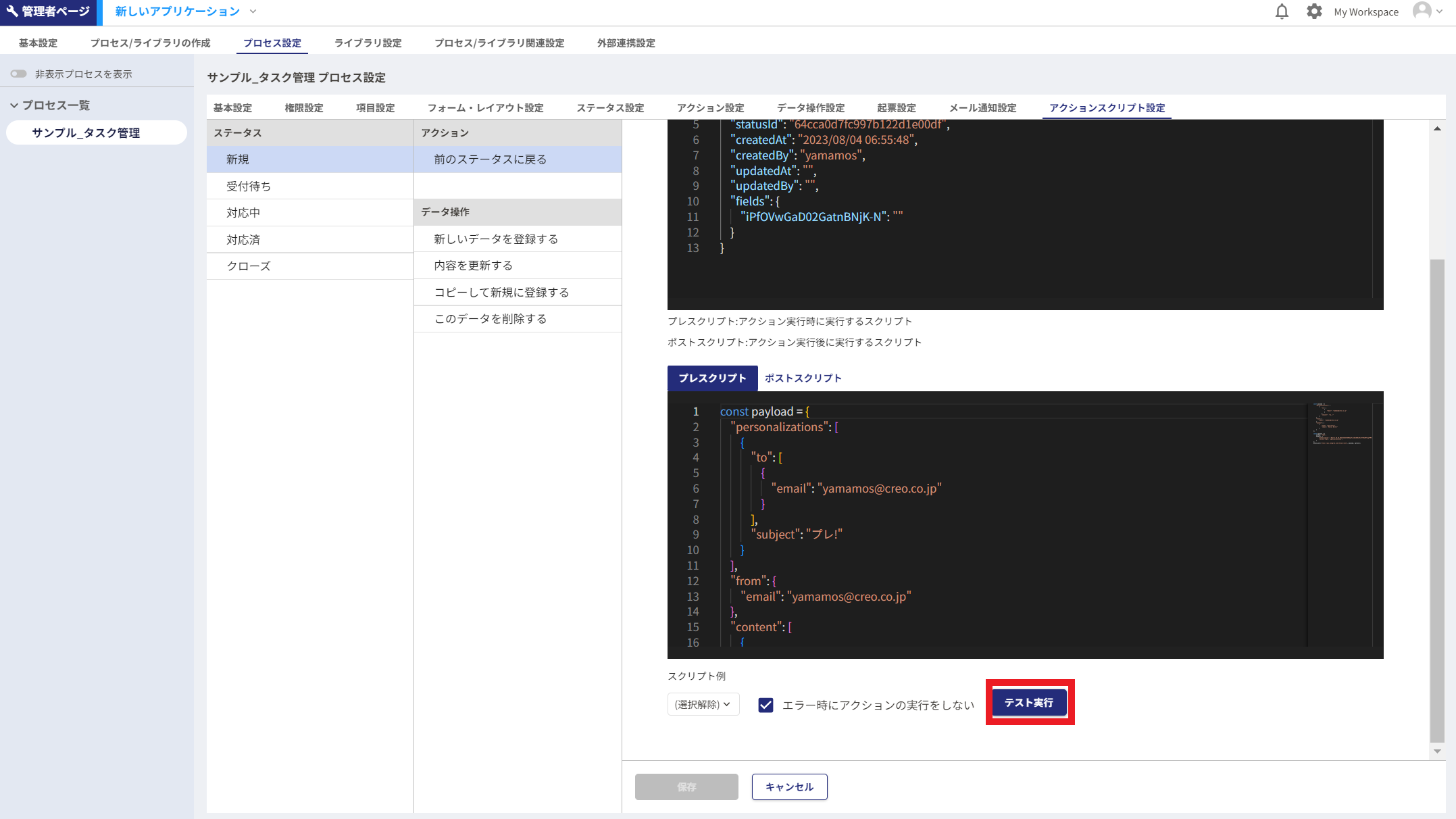Screen dimensions: 1456x819
Task: Switch to ライブラリ設定 tab
Action: pyautogui.click(x=368, y=43)
